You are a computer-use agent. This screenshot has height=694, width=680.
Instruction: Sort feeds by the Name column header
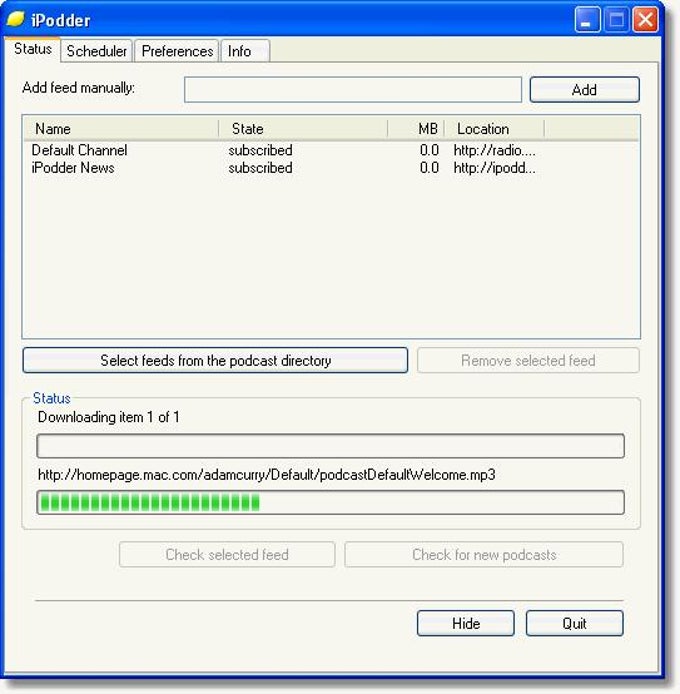tap(121, 129)
